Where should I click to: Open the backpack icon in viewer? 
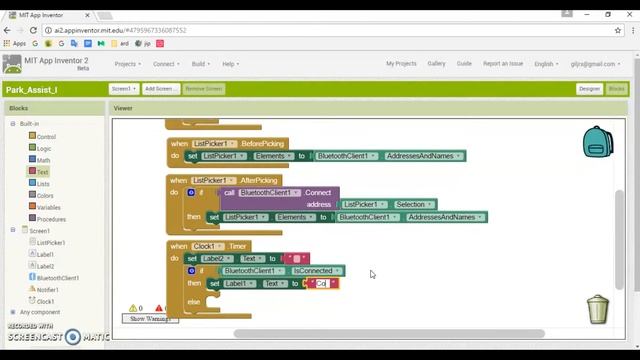(598, 142)
